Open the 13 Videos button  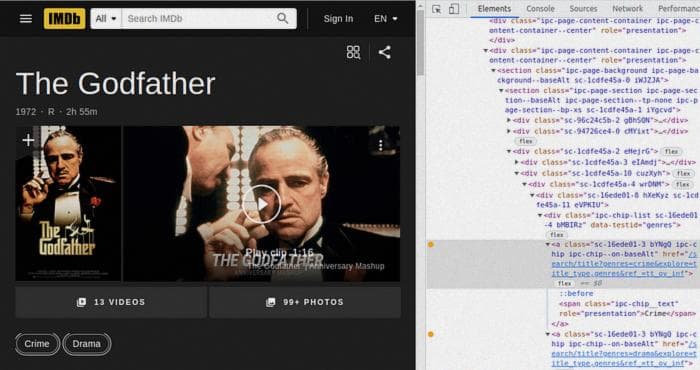click(111, 302)
